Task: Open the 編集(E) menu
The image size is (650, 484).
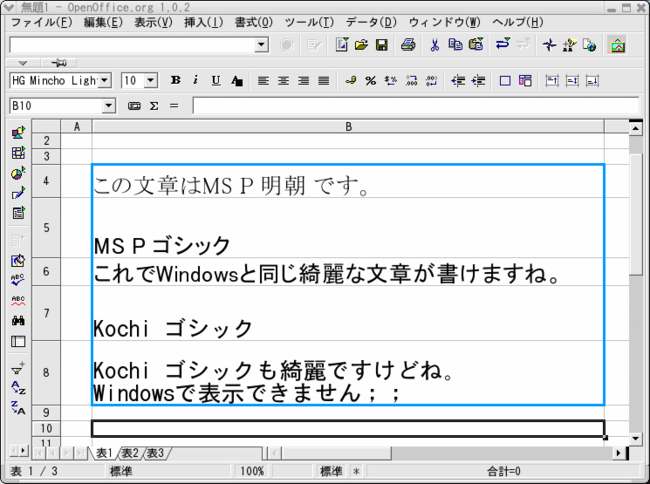Action: click(103, 22)
